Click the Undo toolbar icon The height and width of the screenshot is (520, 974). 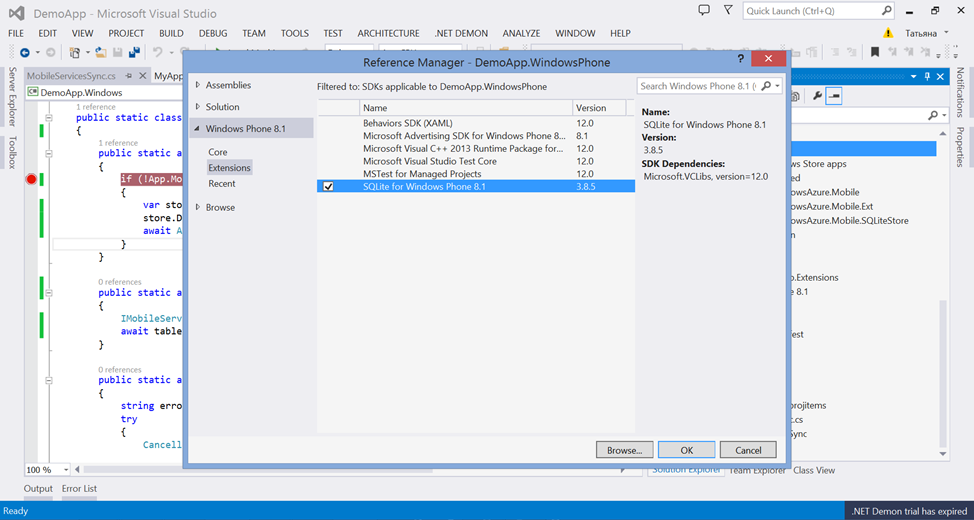pyautogui.click(x=158, y=53)
